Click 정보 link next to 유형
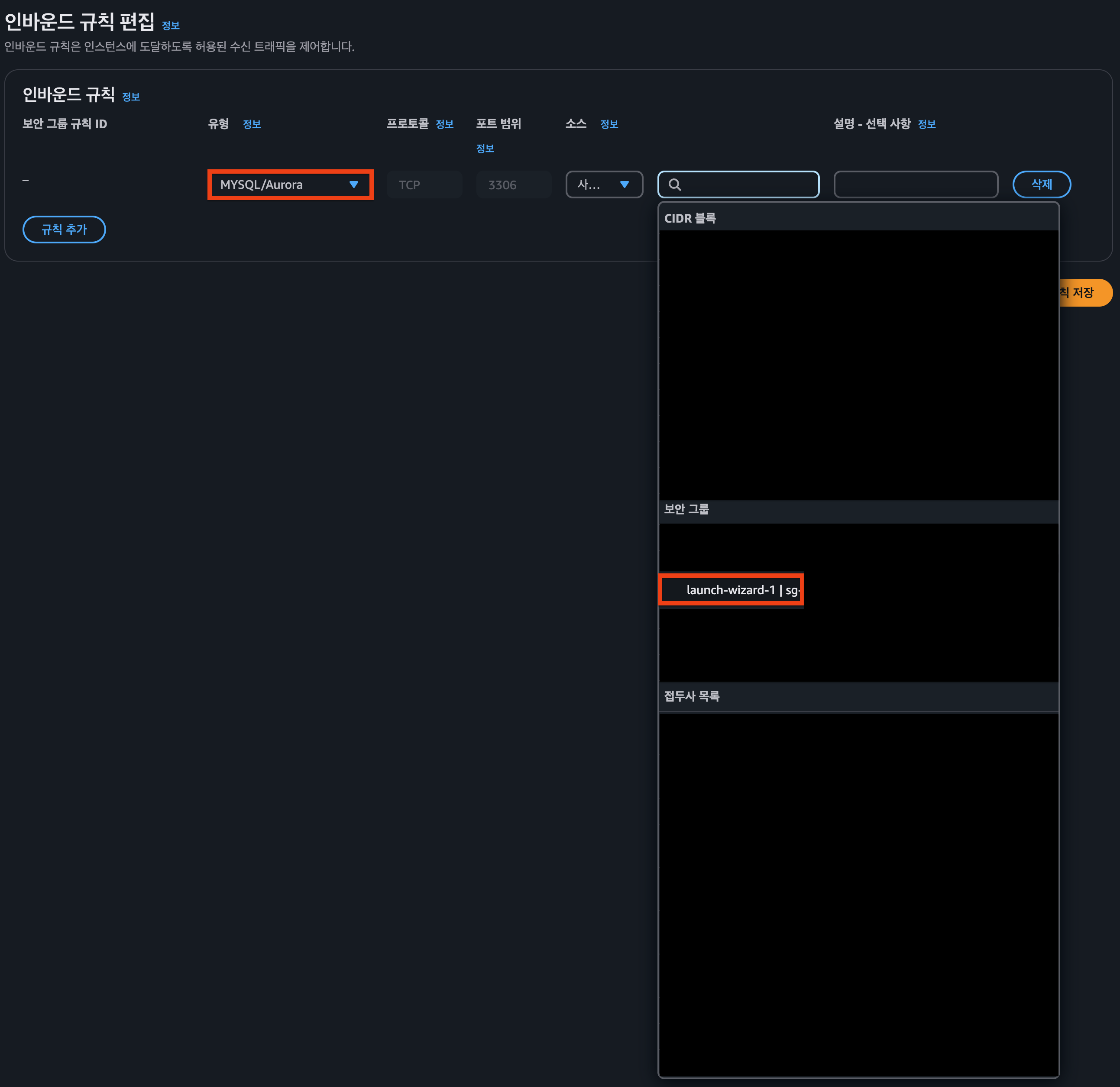Image resolution: width=1120 pixels, height=1087 pixels. coord(252,124)
